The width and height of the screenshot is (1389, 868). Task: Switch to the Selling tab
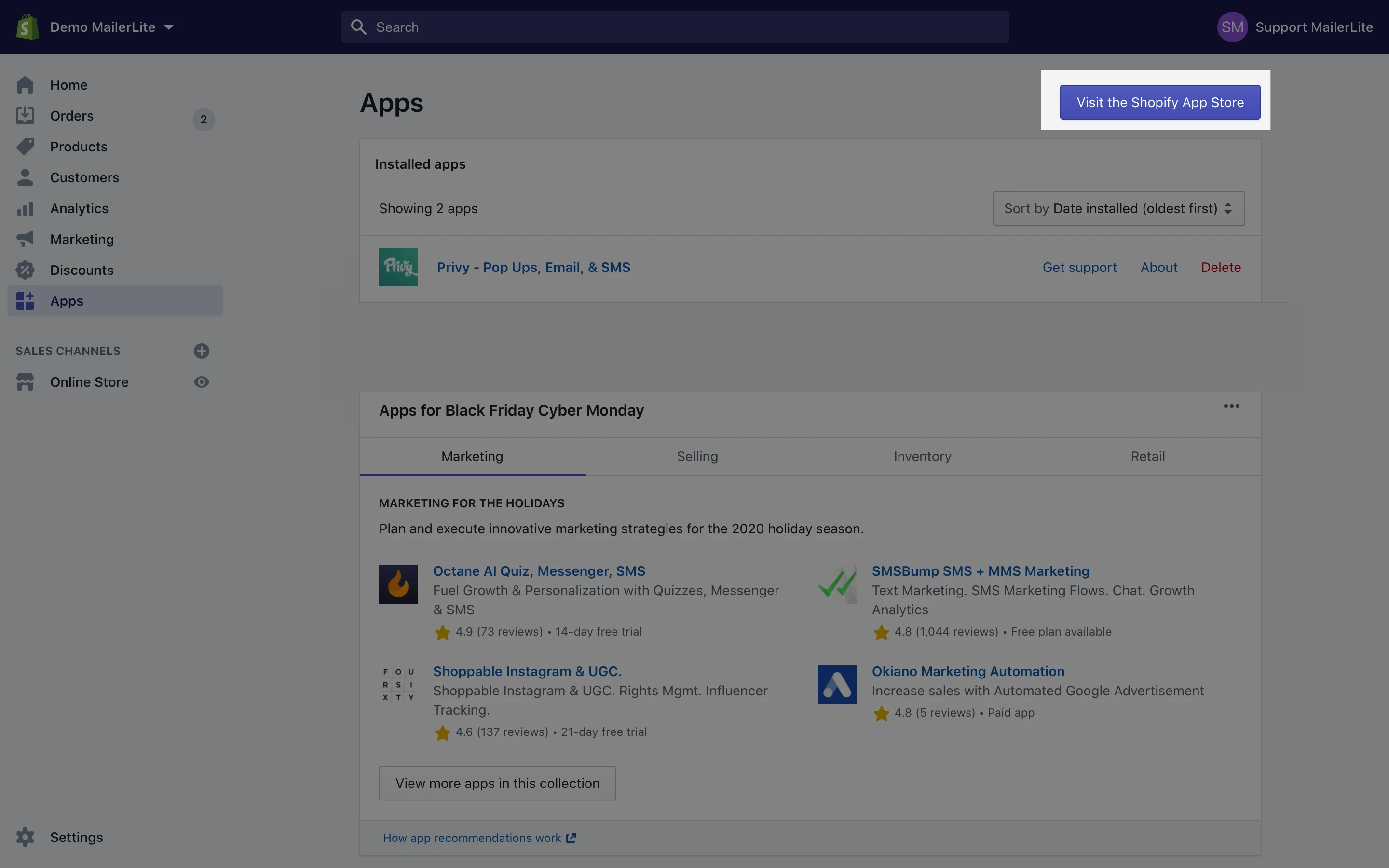[697, 456]
